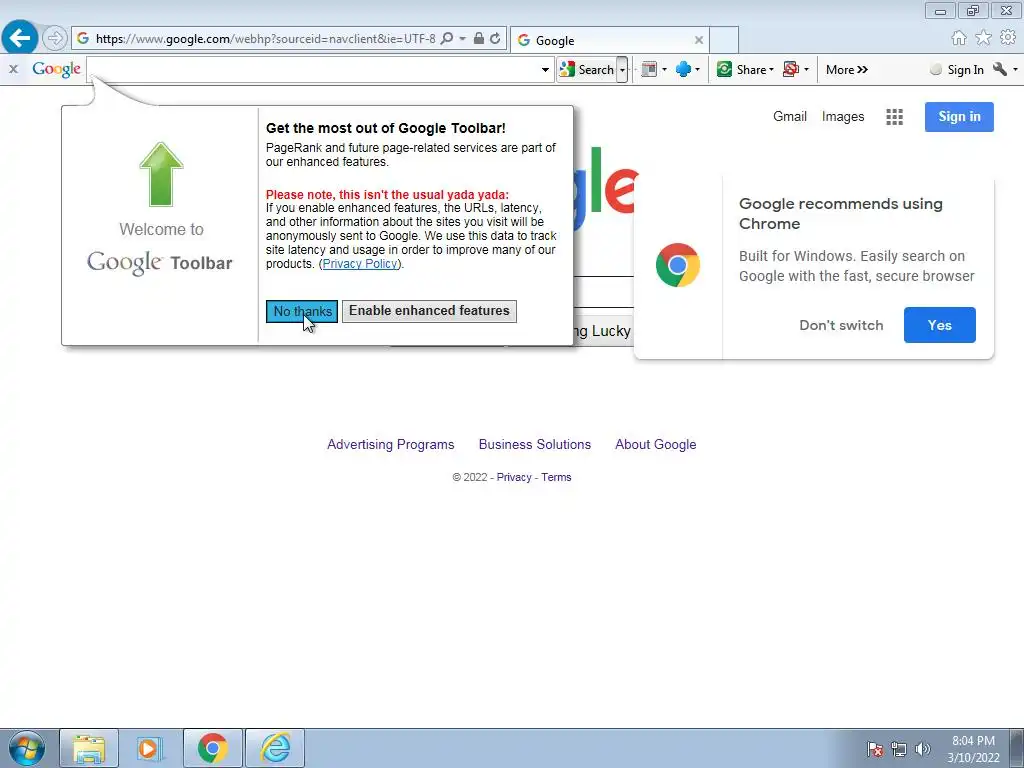Image resolution: width=1024 pixels, height=768 pixels.
Task: Click the Chrome logo in recommendation card
Action: click(x=678, y=265)
